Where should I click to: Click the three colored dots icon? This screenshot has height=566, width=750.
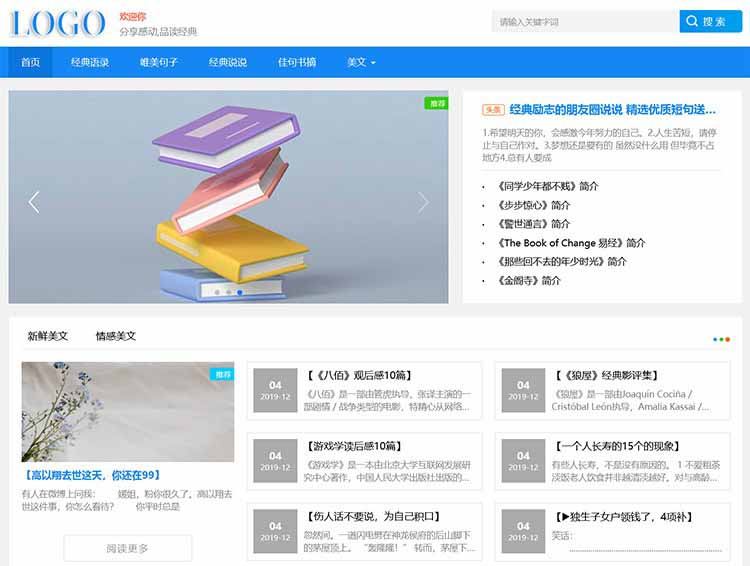pyautogui.click(x=721, y=339)
